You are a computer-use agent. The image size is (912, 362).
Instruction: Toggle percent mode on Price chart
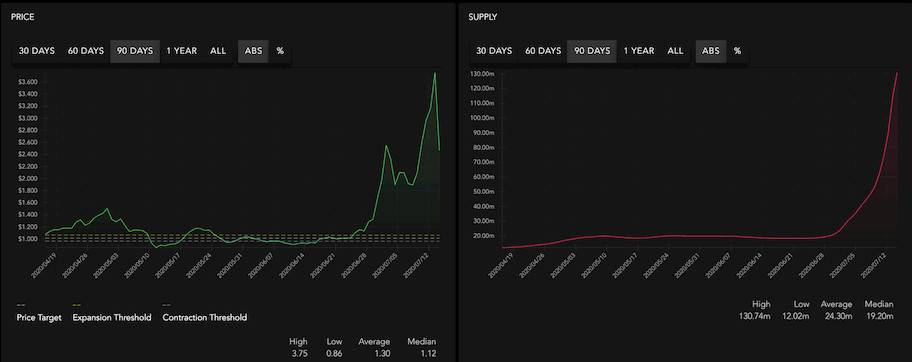[x=280, y=51]
